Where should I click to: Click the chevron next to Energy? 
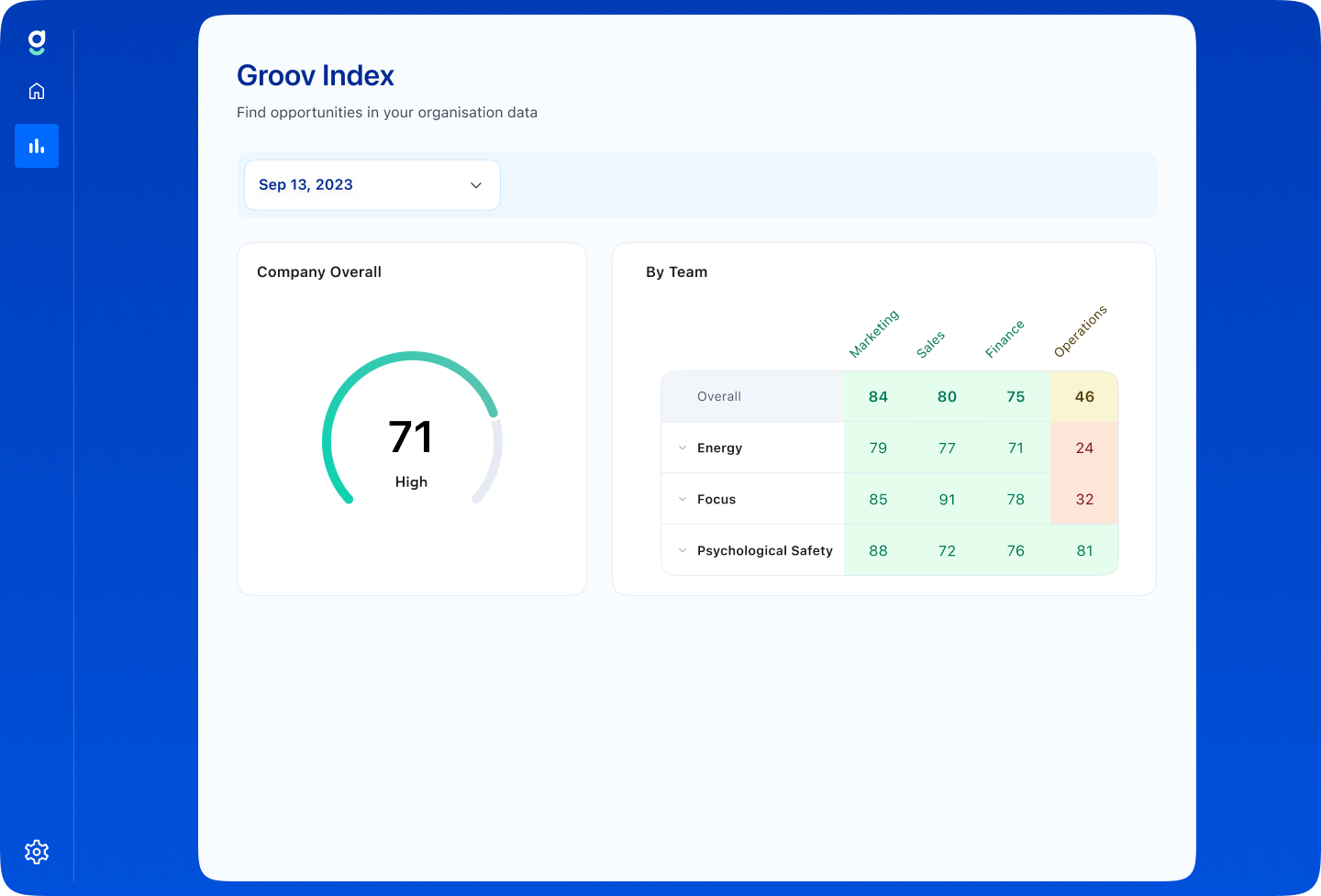[682, 448]
